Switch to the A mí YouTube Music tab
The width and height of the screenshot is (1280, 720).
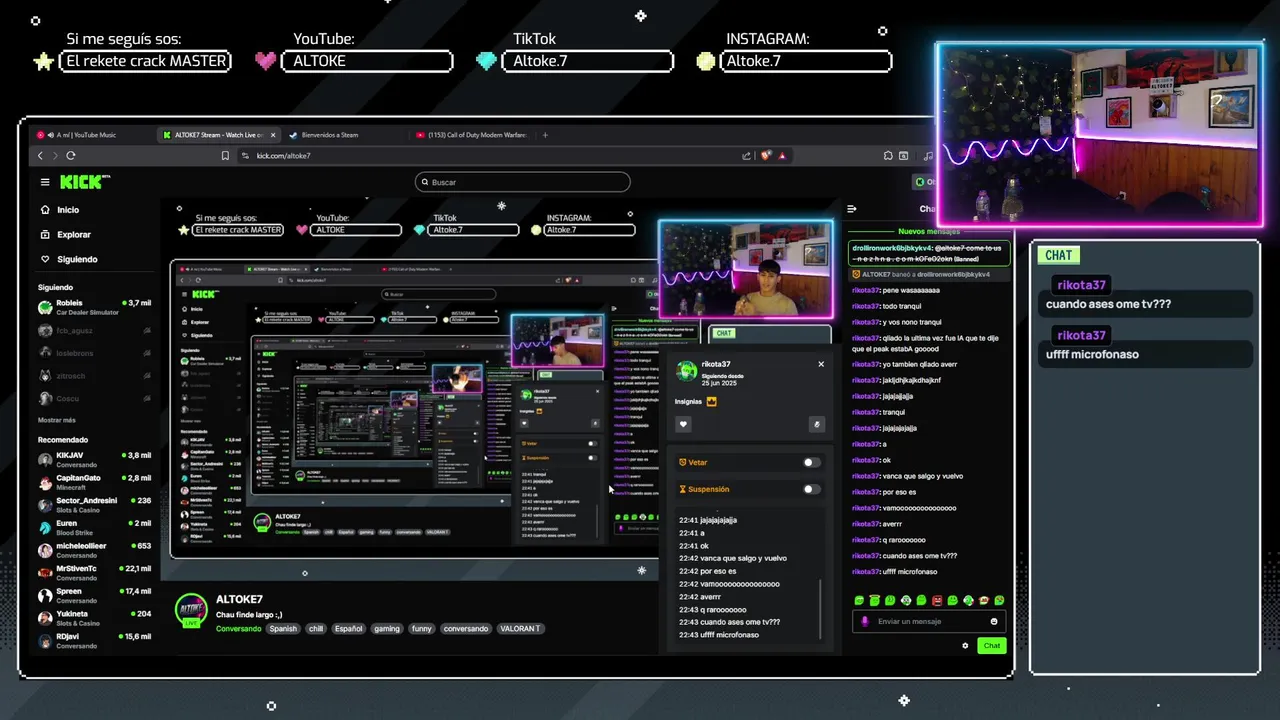coord(92,135)
